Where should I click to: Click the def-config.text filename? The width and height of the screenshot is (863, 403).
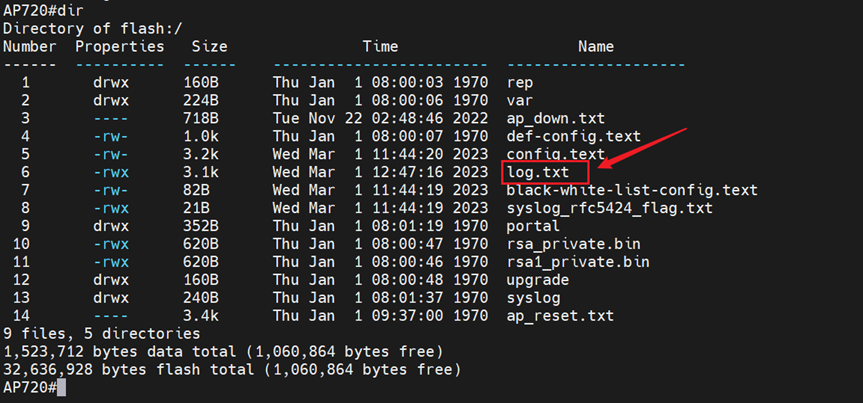point(574,136)
